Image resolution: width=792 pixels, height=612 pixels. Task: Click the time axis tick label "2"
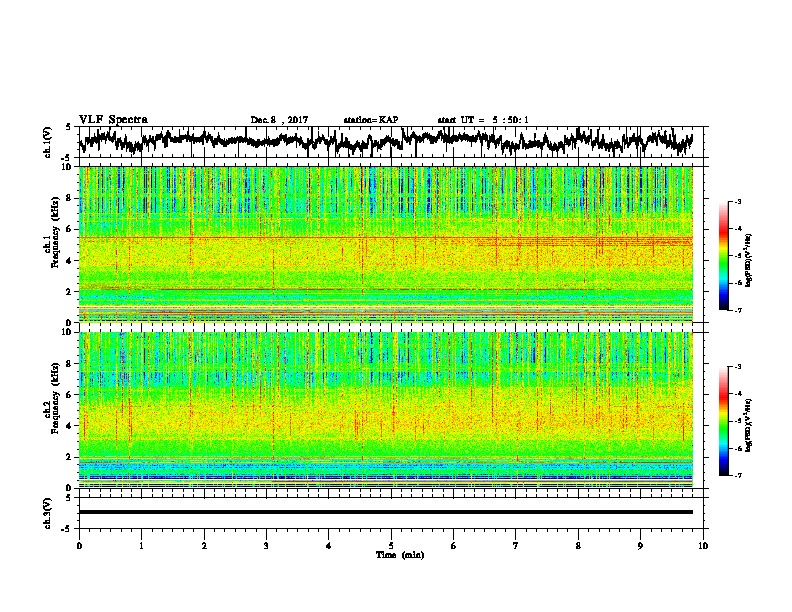(x=204, y=545)
